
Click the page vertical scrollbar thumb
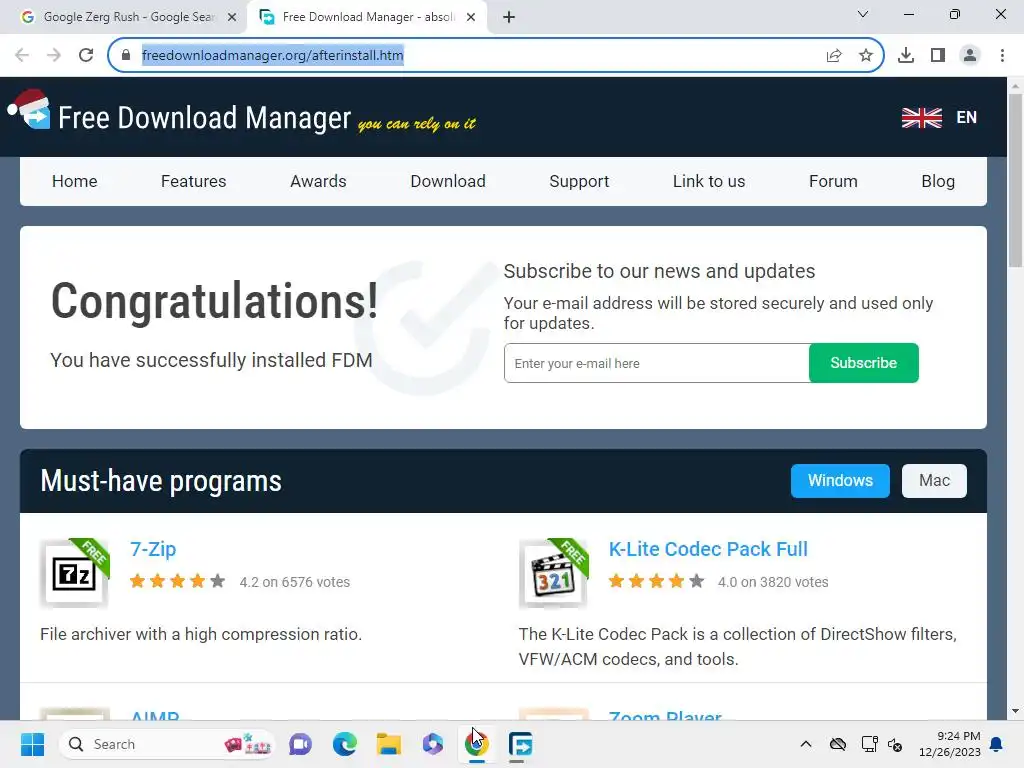click(1015, 180)
